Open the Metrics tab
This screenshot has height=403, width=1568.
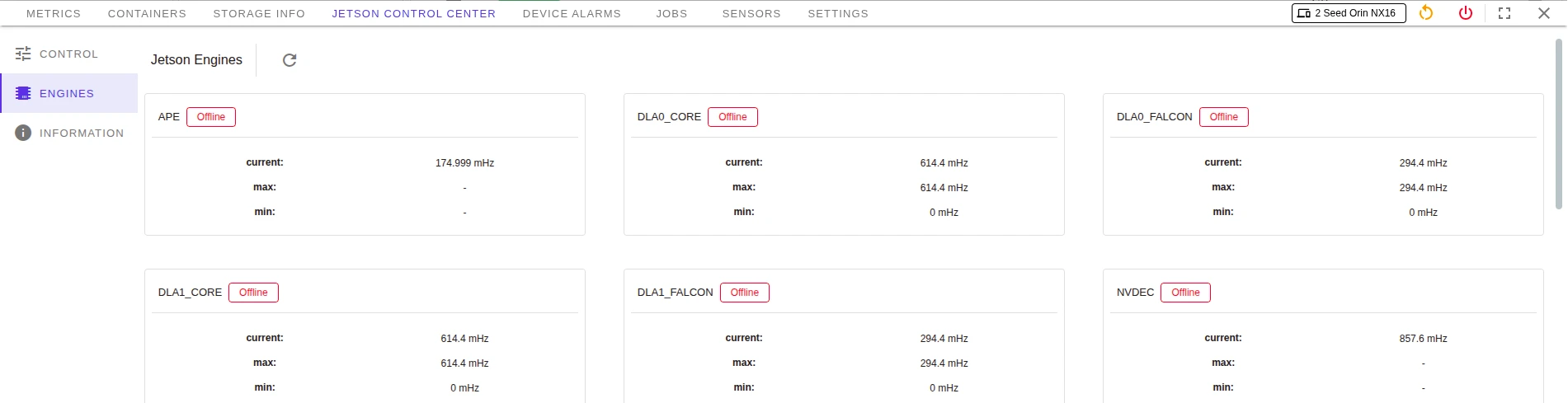click(x=54, y=14)
